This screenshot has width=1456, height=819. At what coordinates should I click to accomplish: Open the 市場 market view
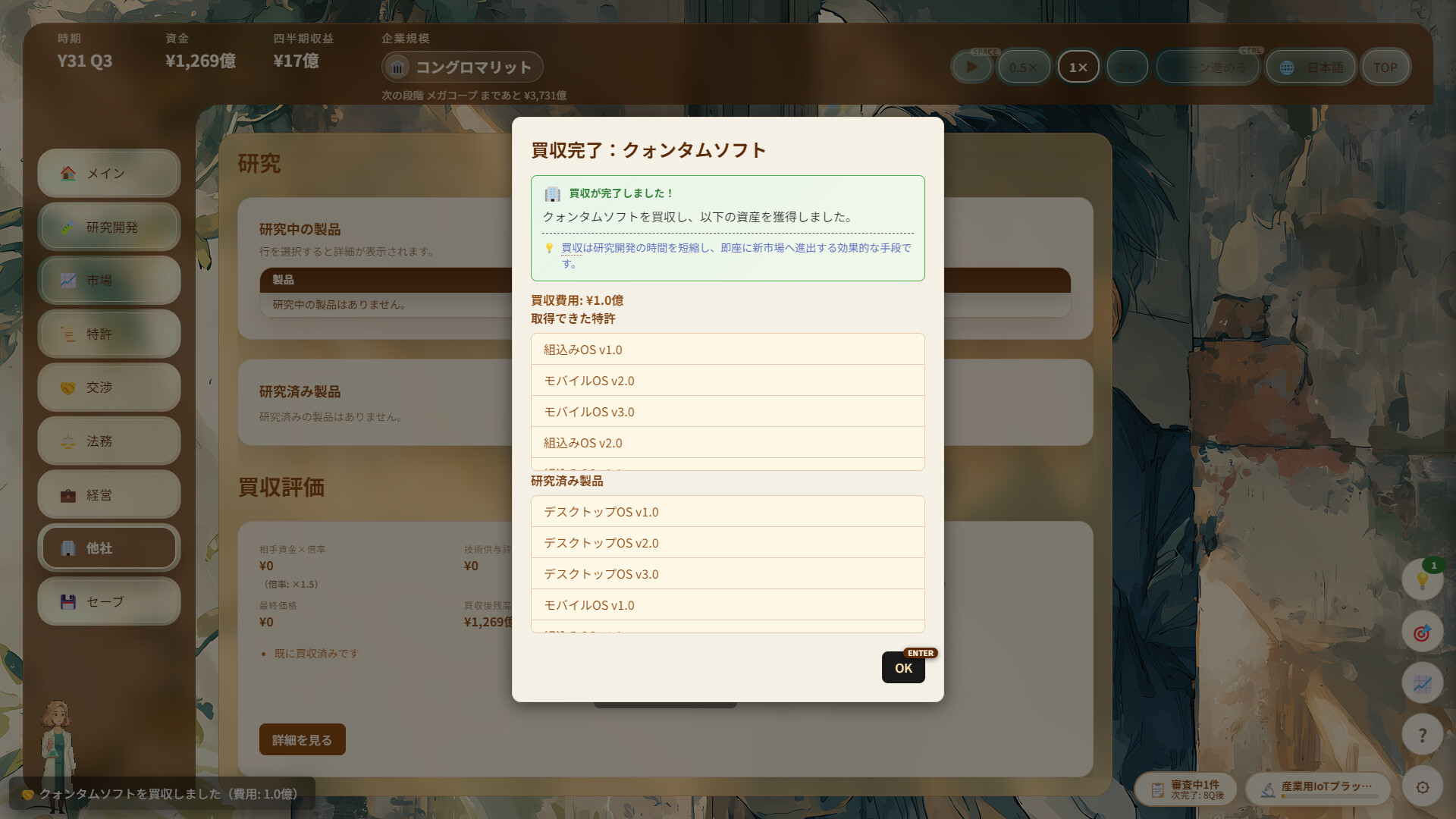pyautogui.click(x=109, y=281)
